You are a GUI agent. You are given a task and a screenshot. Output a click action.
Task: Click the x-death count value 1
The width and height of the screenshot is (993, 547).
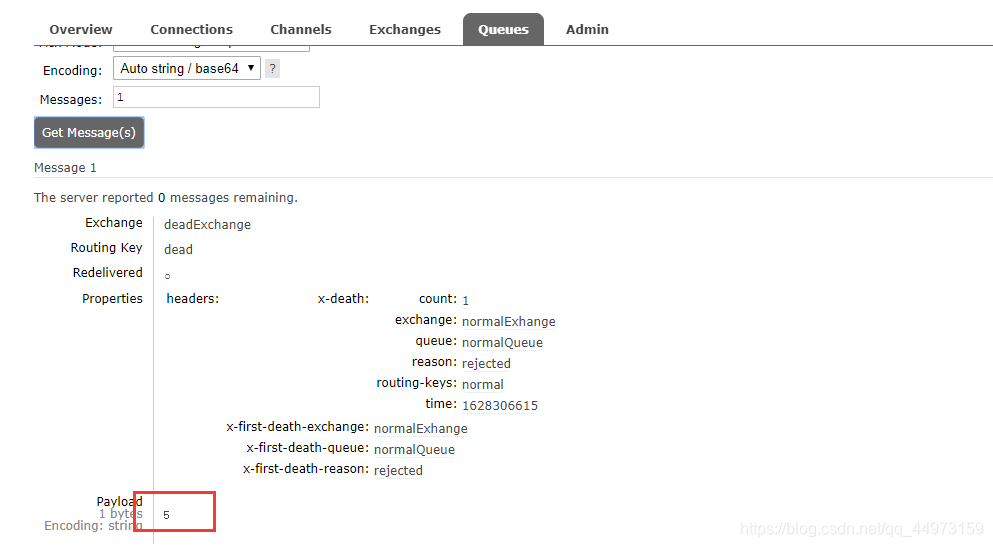click(x=465, y=301)
